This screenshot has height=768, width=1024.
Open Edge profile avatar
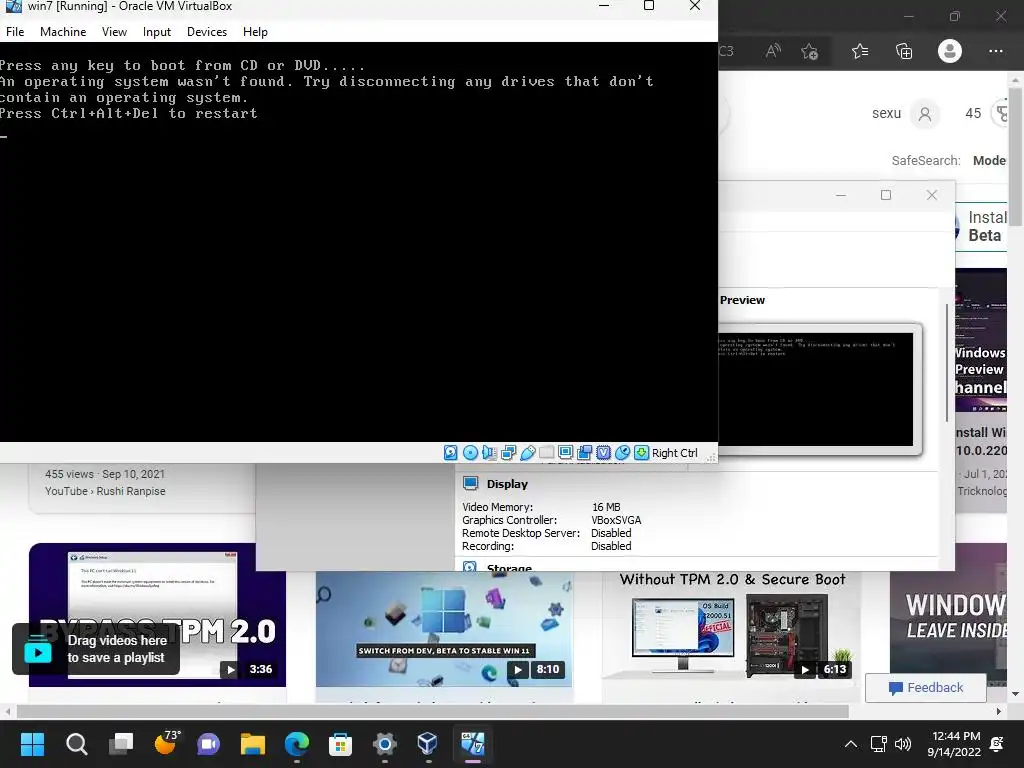click(x=950, y=51)
